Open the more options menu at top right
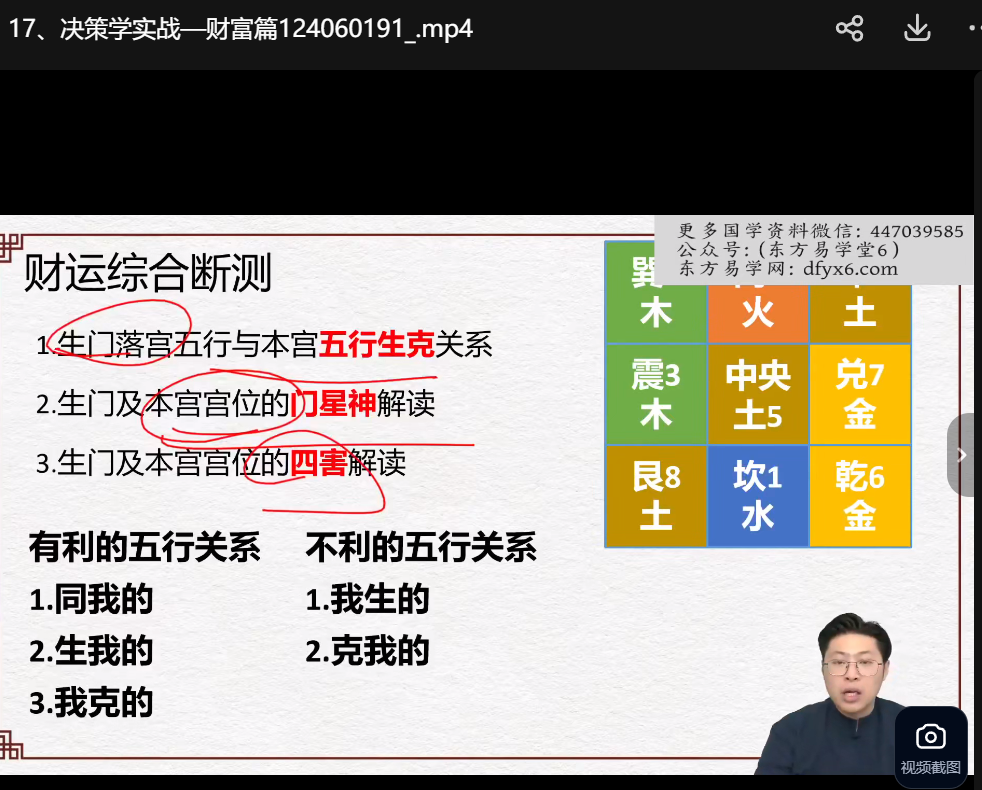 [974, 29]
